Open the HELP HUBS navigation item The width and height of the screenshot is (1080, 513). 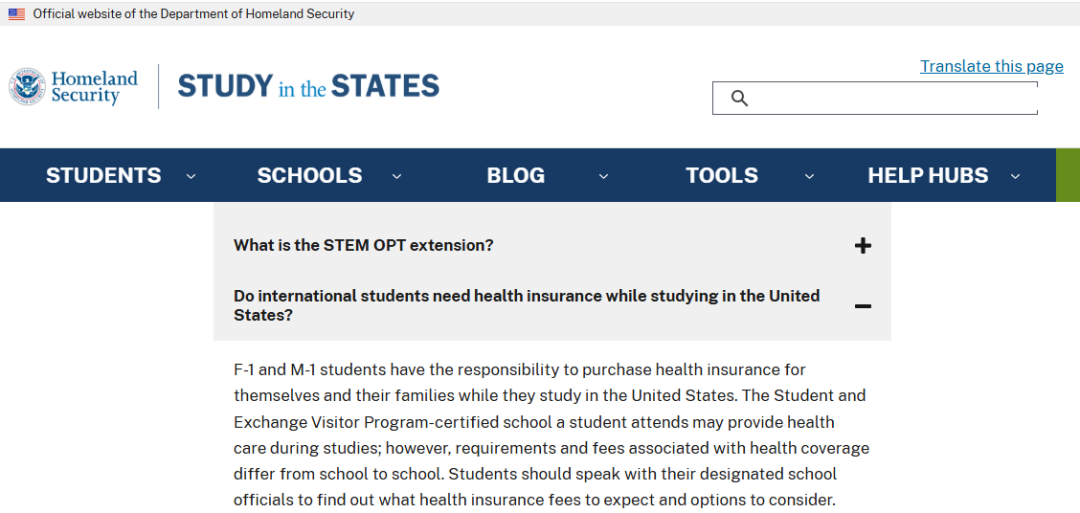click(x=927, y=176)
